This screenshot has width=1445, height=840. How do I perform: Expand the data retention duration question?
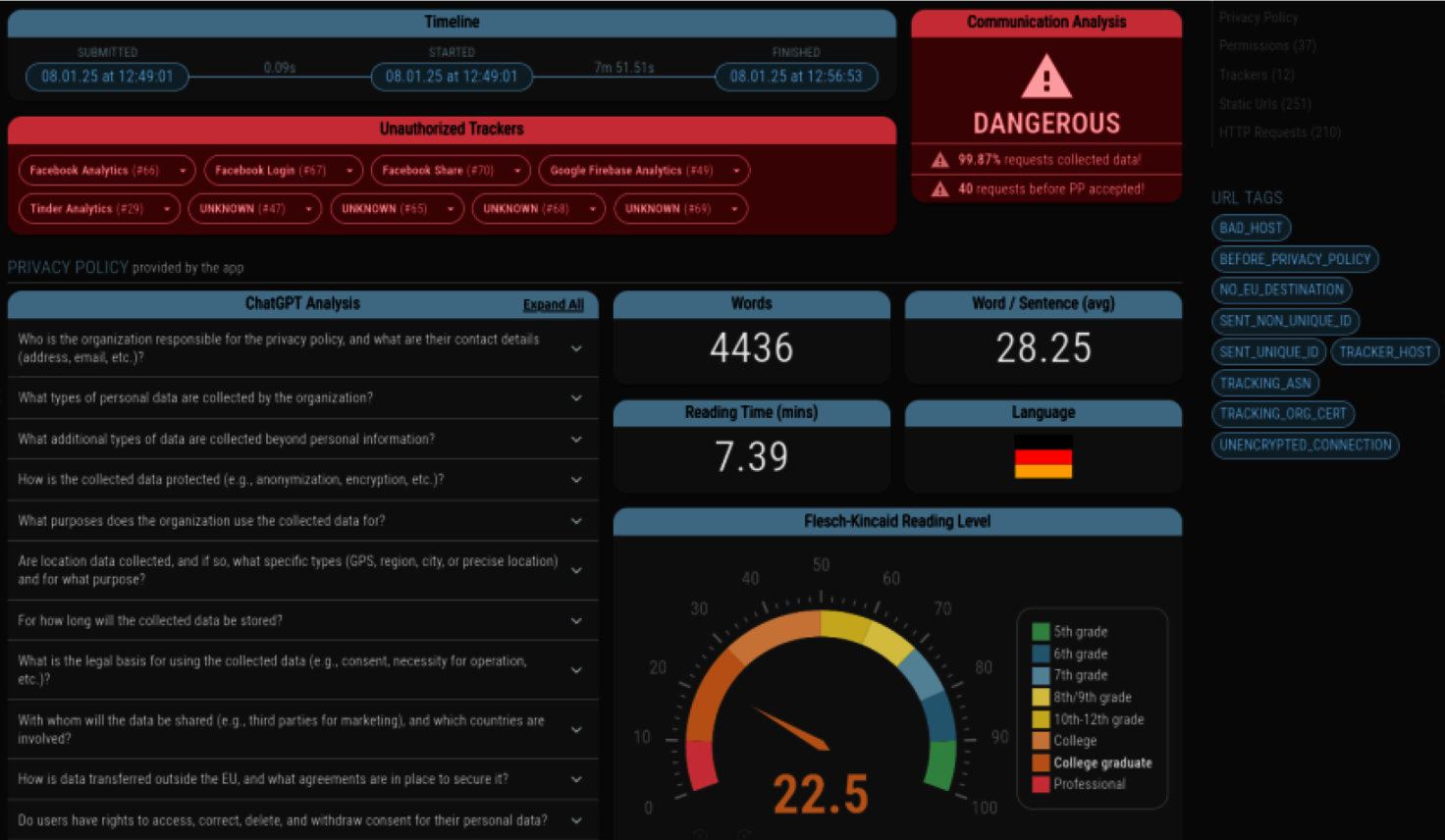click(x=576, y=621)
